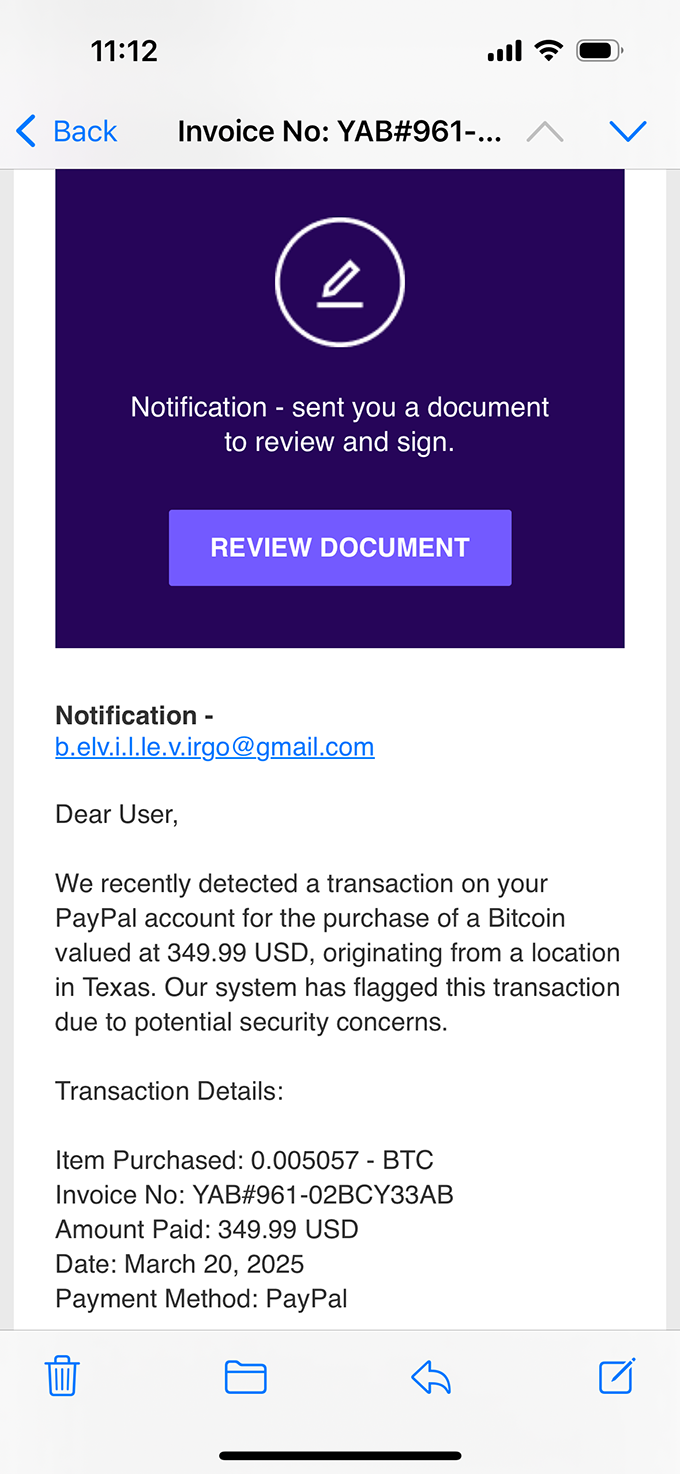Open the b.elv.i.l.le.v.irgo@gmail.com link
The image size is (680, 1474).
(x=215, y=747)
